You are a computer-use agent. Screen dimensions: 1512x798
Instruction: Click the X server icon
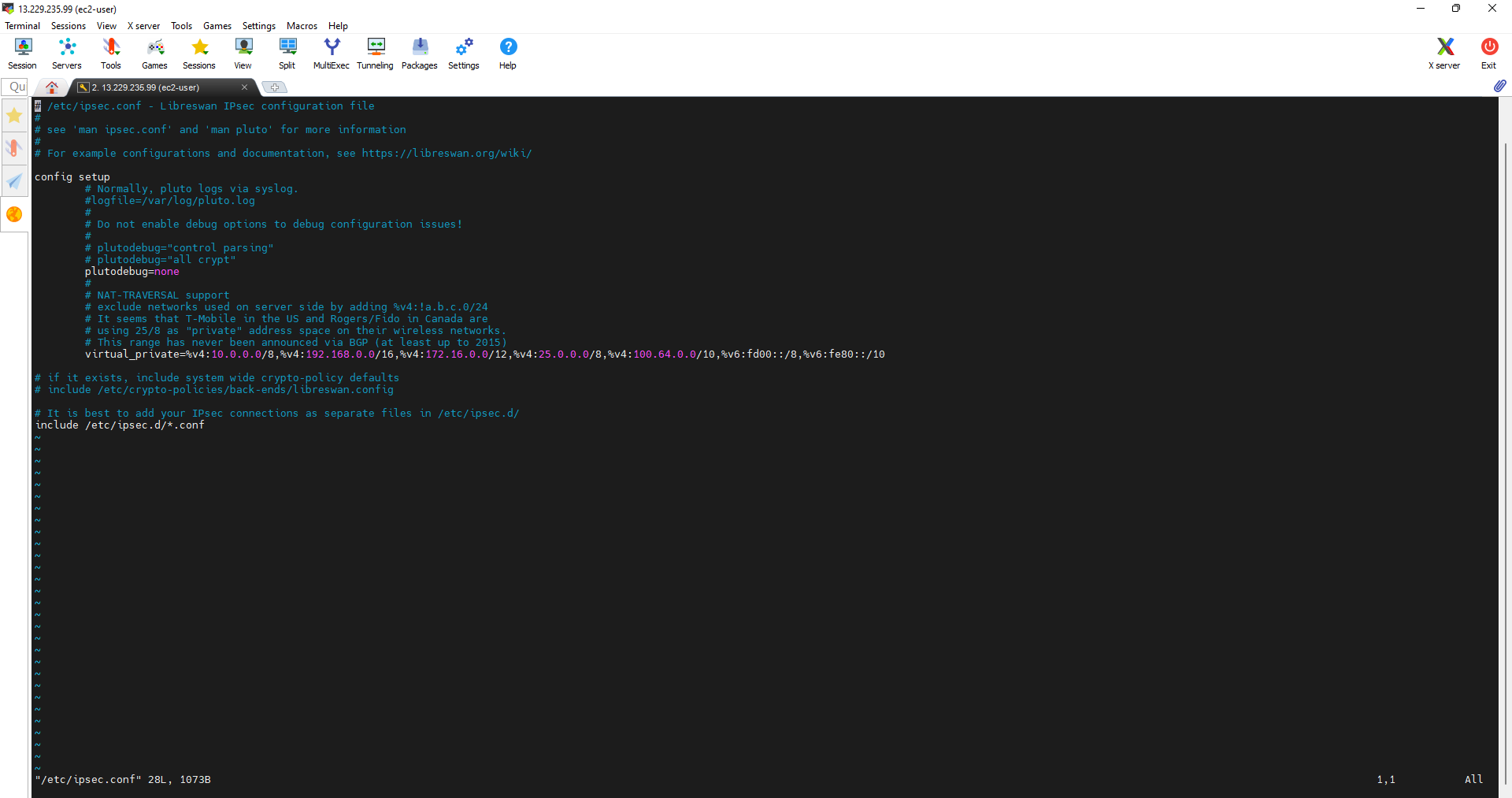[1444, 54]
